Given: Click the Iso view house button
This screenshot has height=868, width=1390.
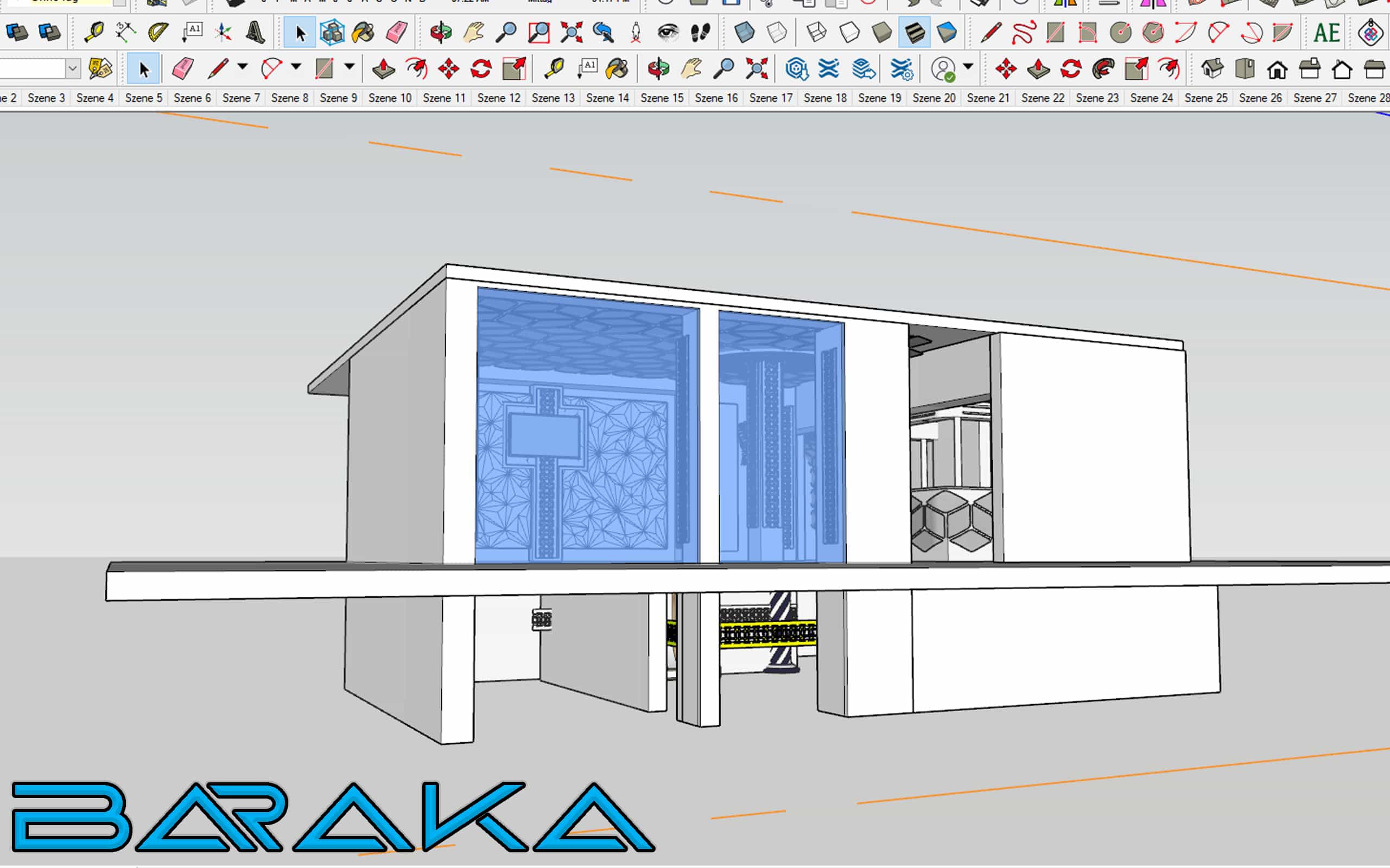Looking at the screenshot, I should (x=1212, y=69).
